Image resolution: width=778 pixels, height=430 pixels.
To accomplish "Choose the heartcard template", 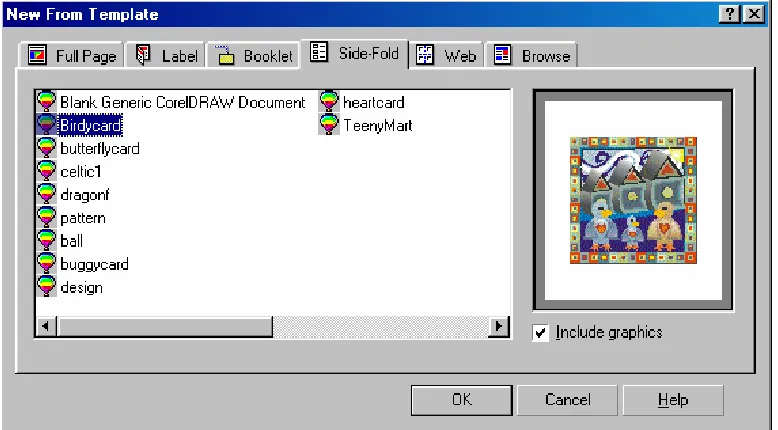I will (x=374, y=102).
